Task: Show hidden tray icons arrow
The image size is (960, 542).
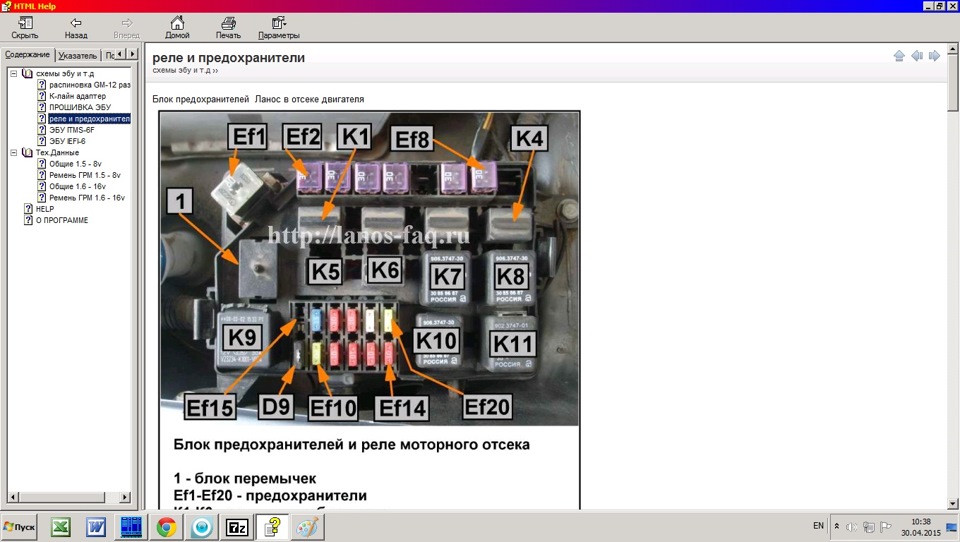Action: (836, 527)
